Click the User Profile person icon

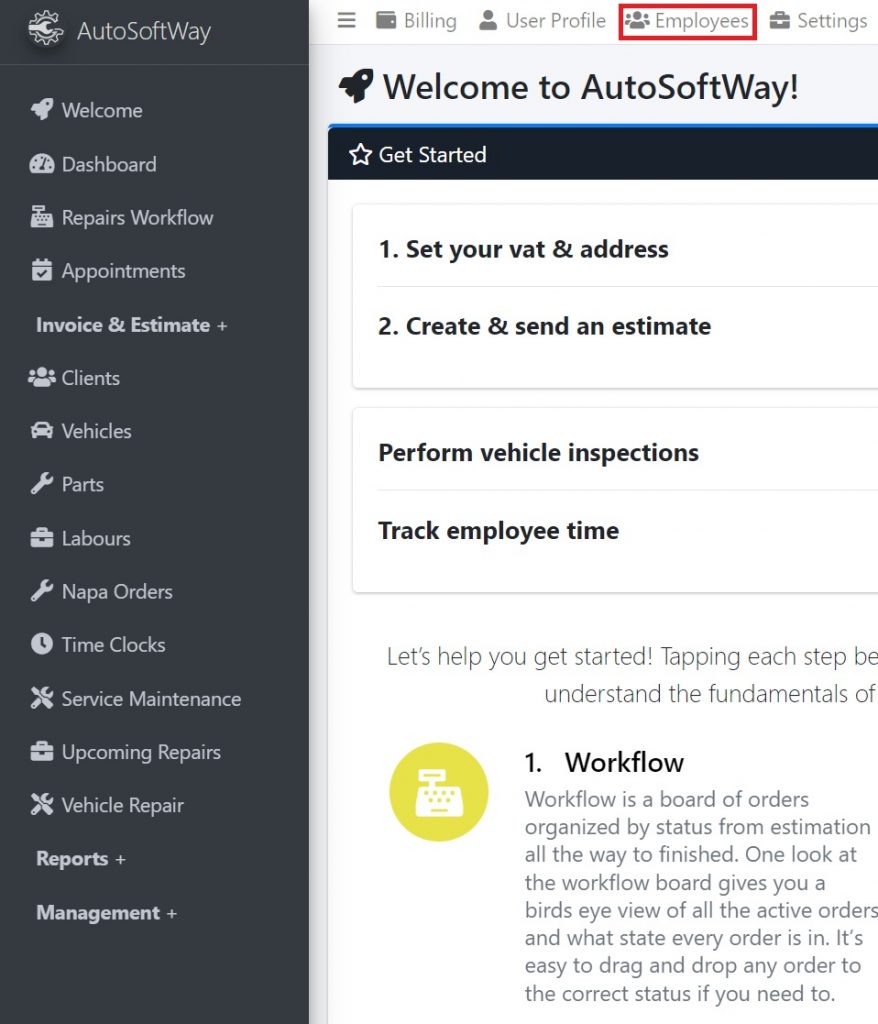pos(488,20)
